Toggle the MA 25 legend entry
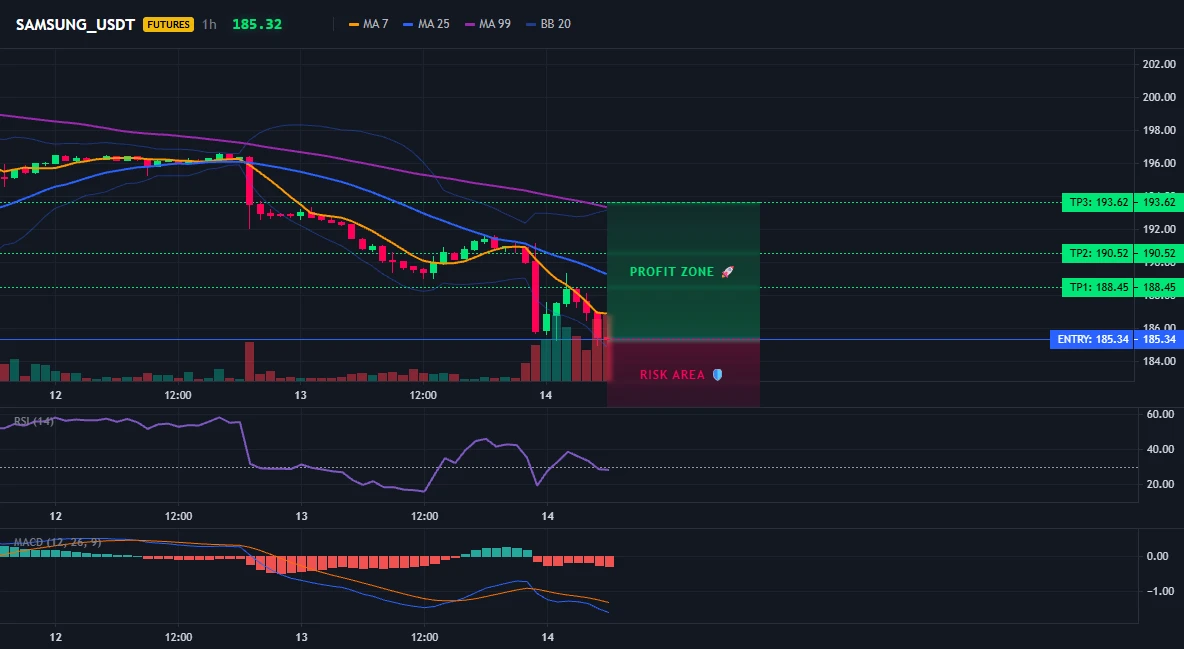The height and width of the screenshot is (649, 1184). click(x=427, y=24)
